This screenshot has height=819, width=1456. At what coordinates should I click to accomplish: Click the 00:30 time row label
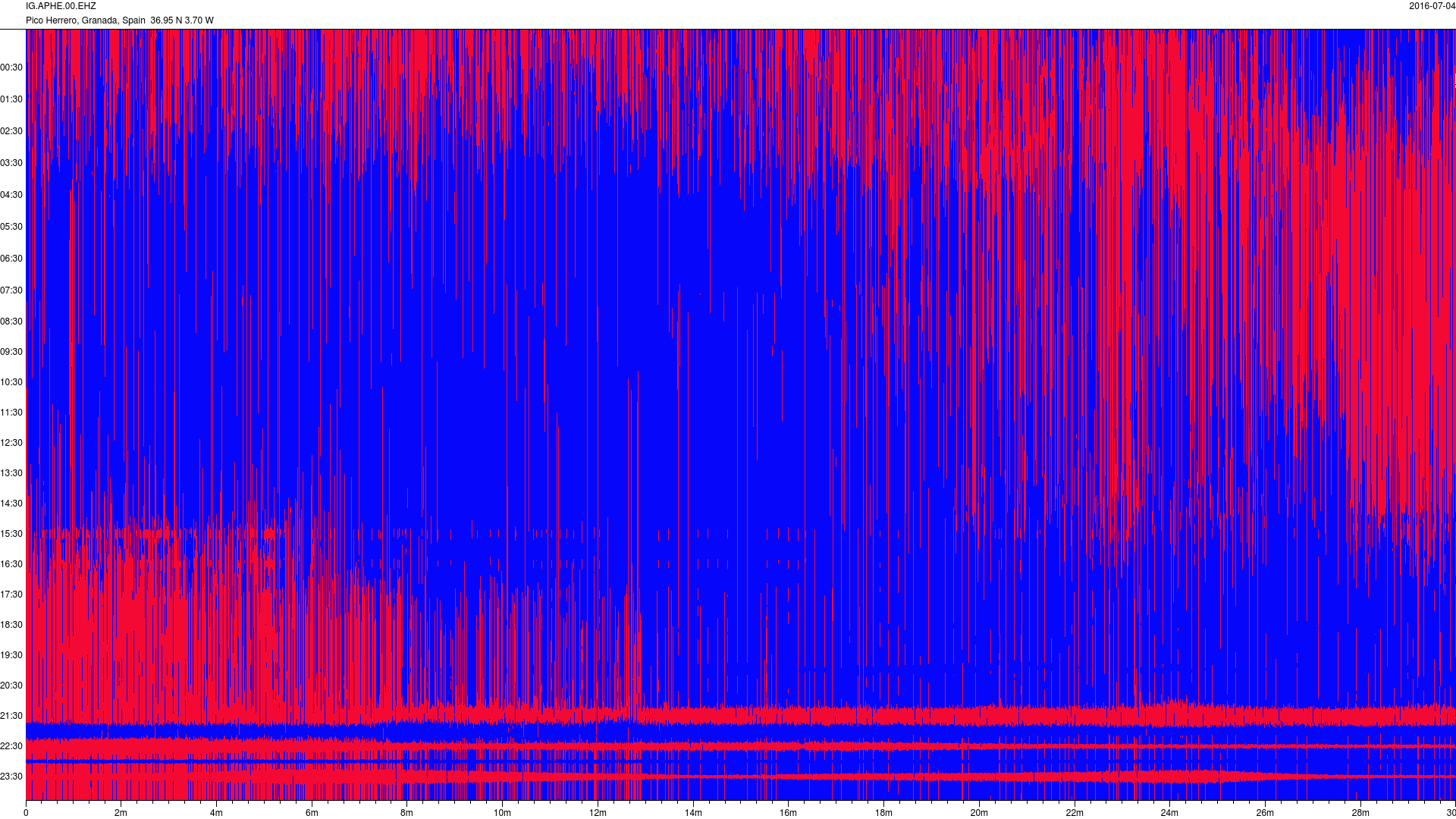point(11,67)
